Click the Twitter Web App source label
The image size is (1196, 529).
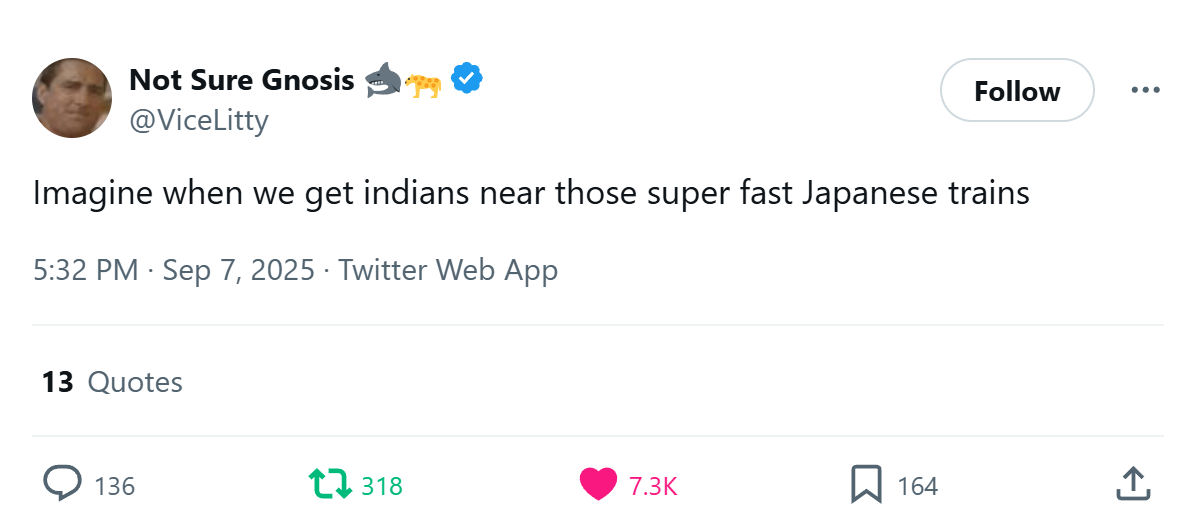coord(448,270)
